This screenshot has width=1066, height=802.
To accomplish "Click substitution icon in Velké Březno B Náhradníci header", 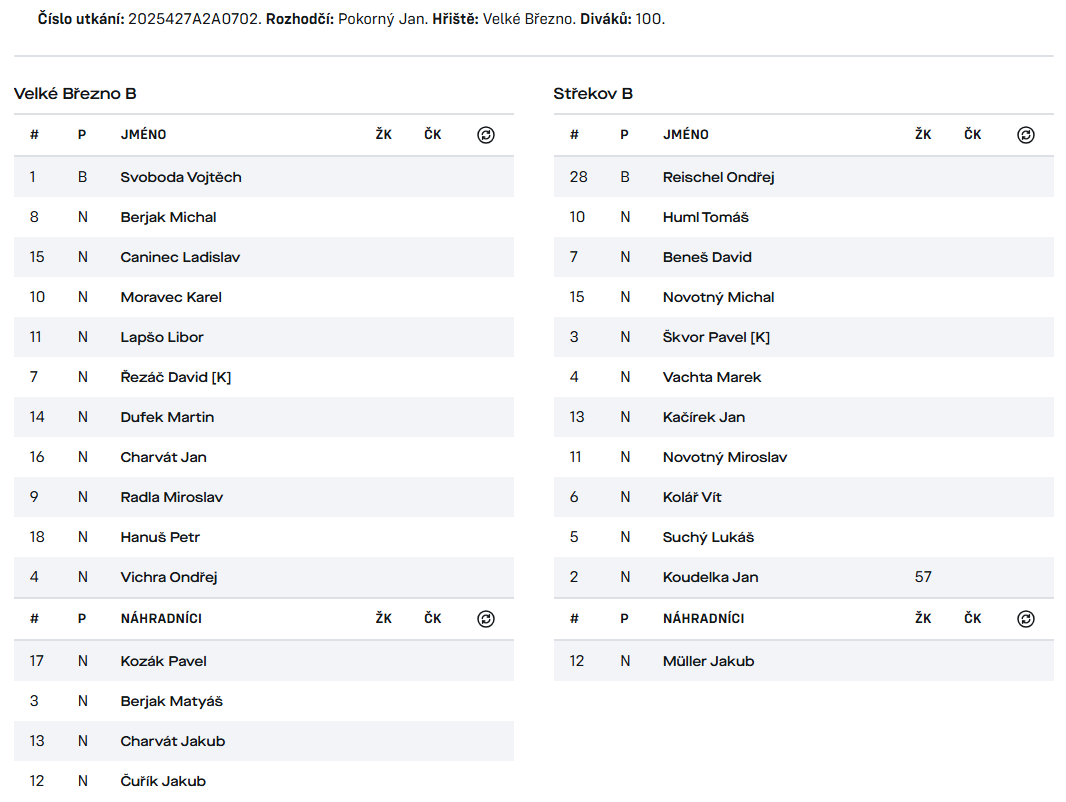I will pos(486,619).
